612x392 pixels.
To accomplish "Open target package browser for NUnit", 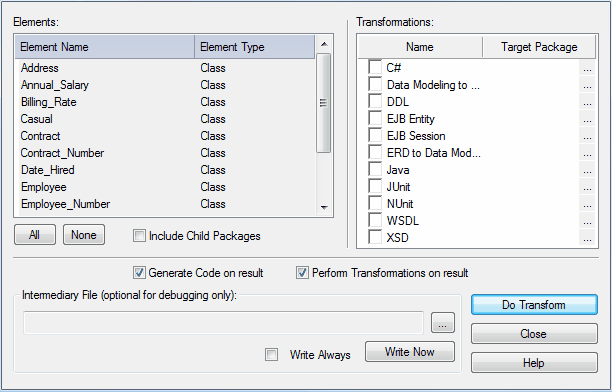I will 587,204.
